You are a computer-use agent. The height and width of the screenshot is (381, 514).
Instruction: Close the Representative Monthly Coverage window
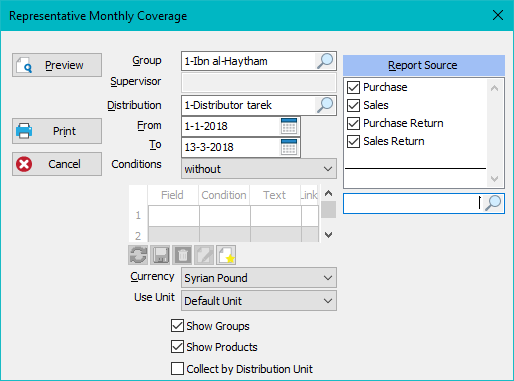click(498, 15)
